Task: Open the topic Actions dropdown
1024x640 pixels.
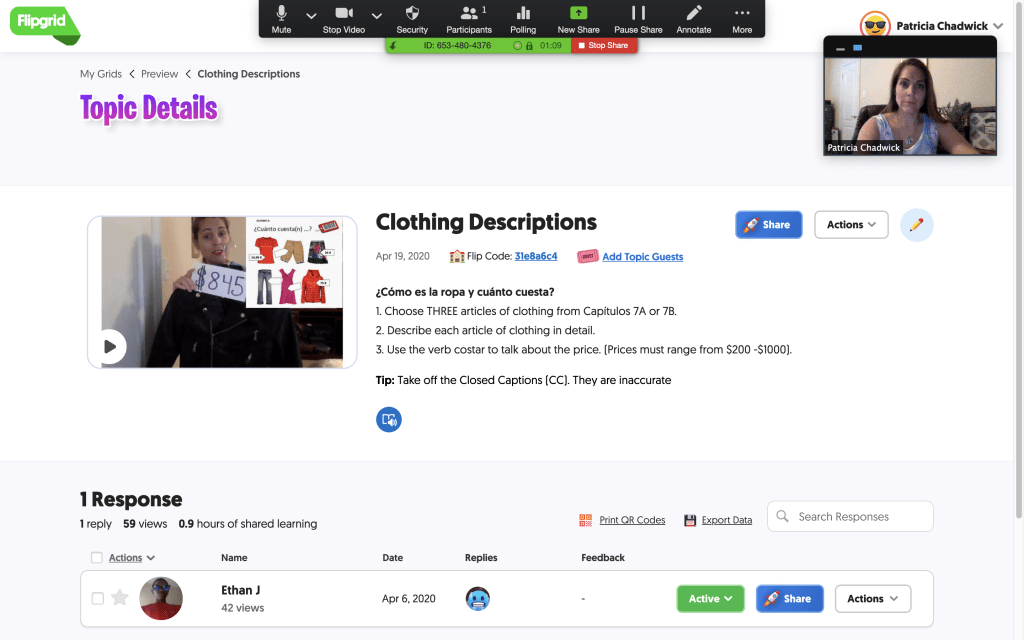Action: coord(851,225)
